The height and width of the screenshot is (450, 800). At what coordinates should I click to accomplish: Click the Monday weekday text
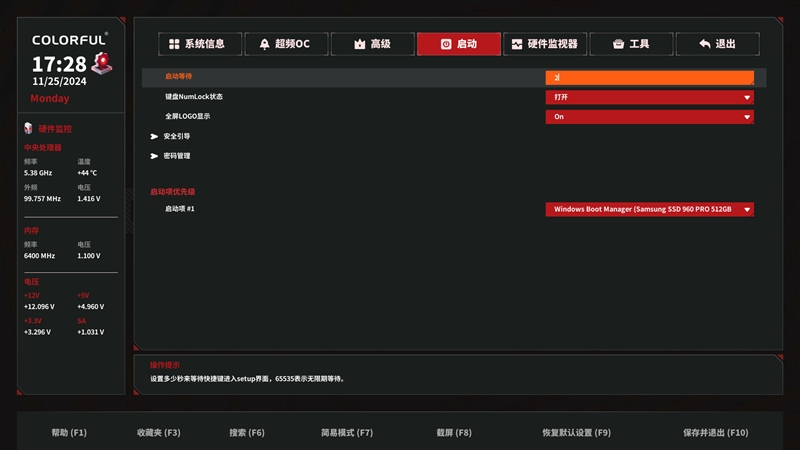[x=49, y=98]
